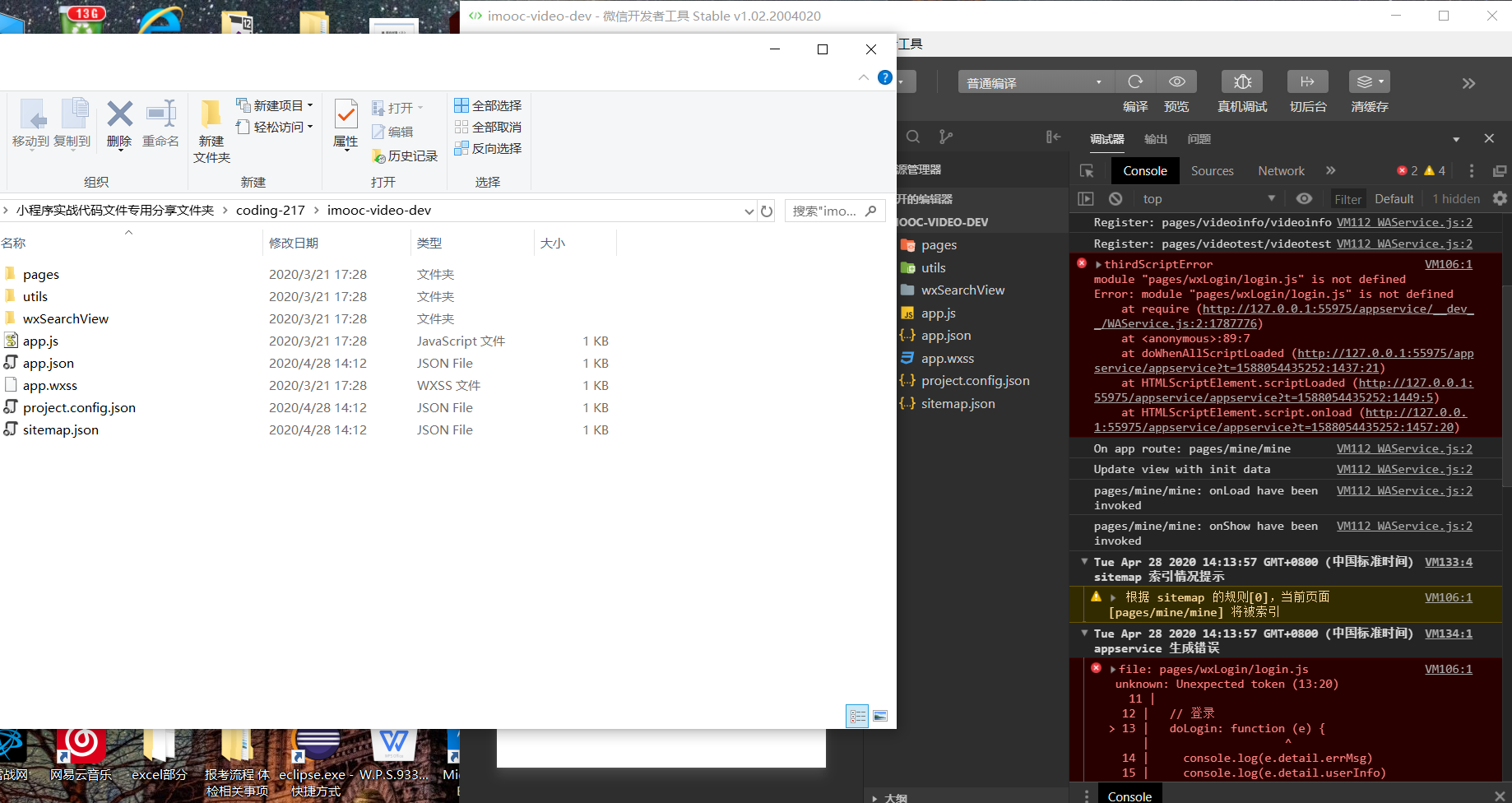Click the Delete X icon in Explorer

click(x=119, y=114)
